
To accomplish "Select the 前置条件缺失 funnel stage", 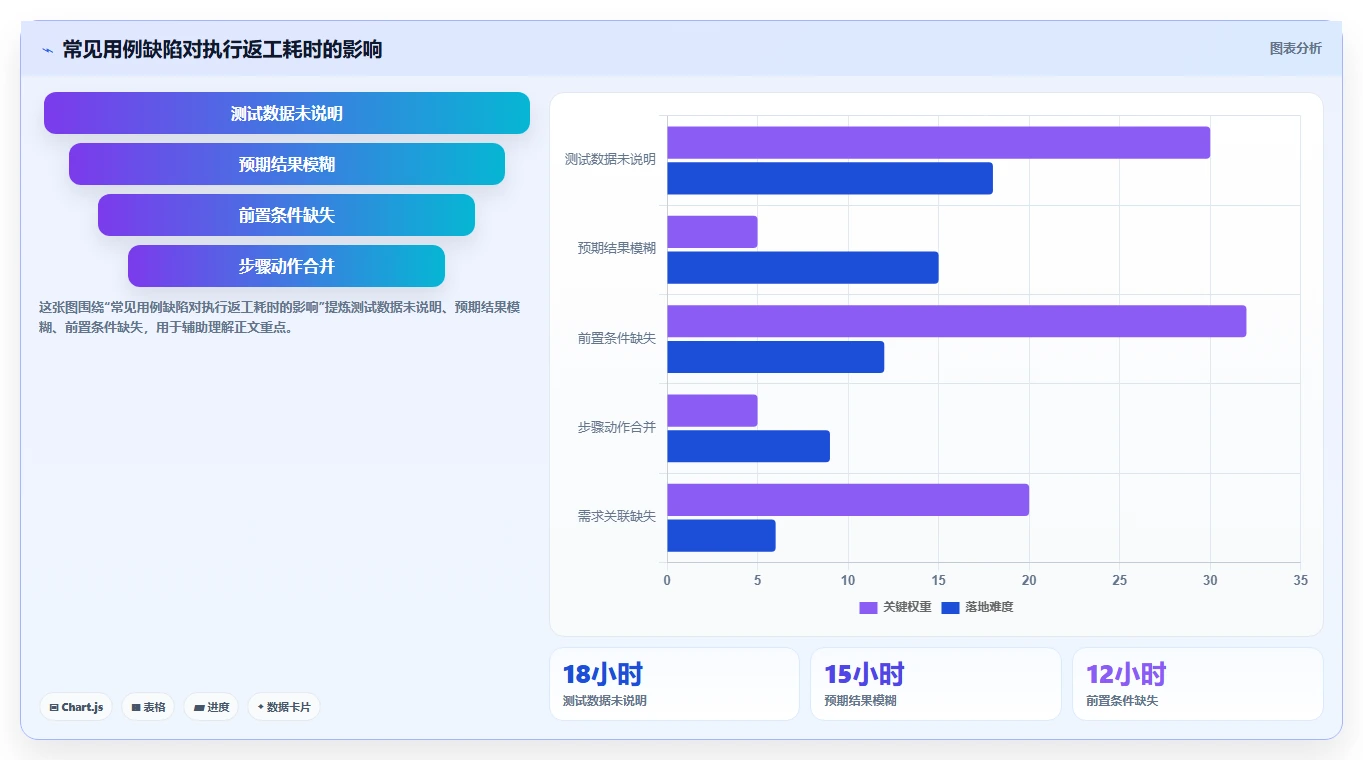I will tap(286, 215).
